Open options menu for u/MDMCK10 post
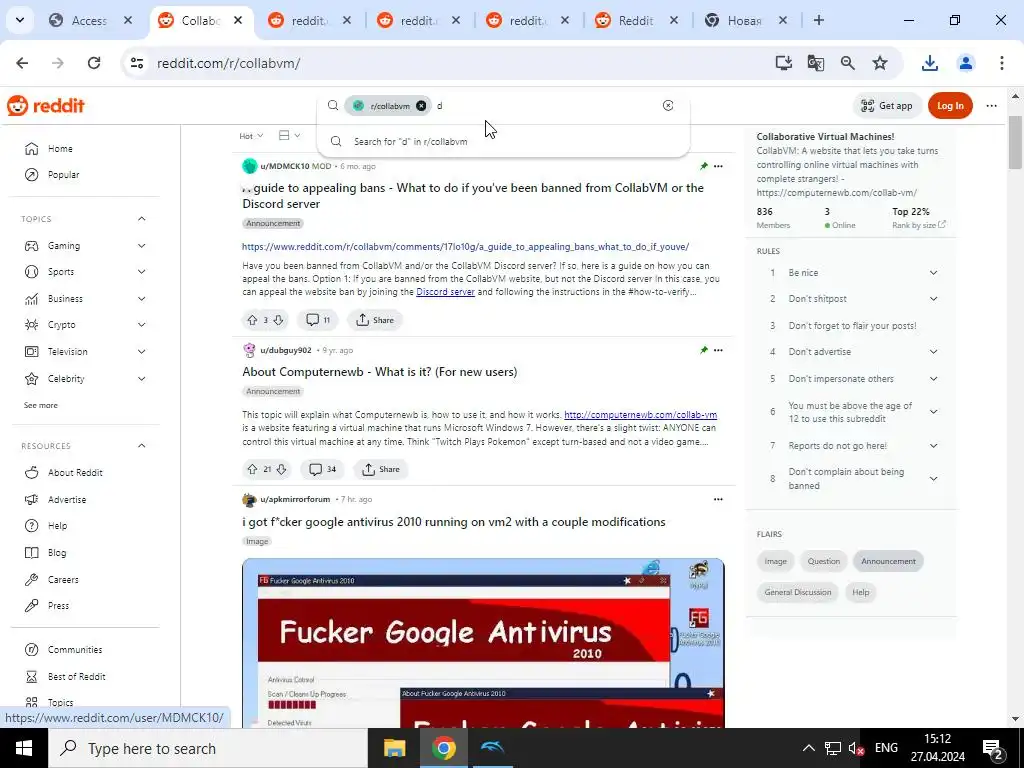The image size is (1024, 768). pyautogui.click(x=718, y=166)
